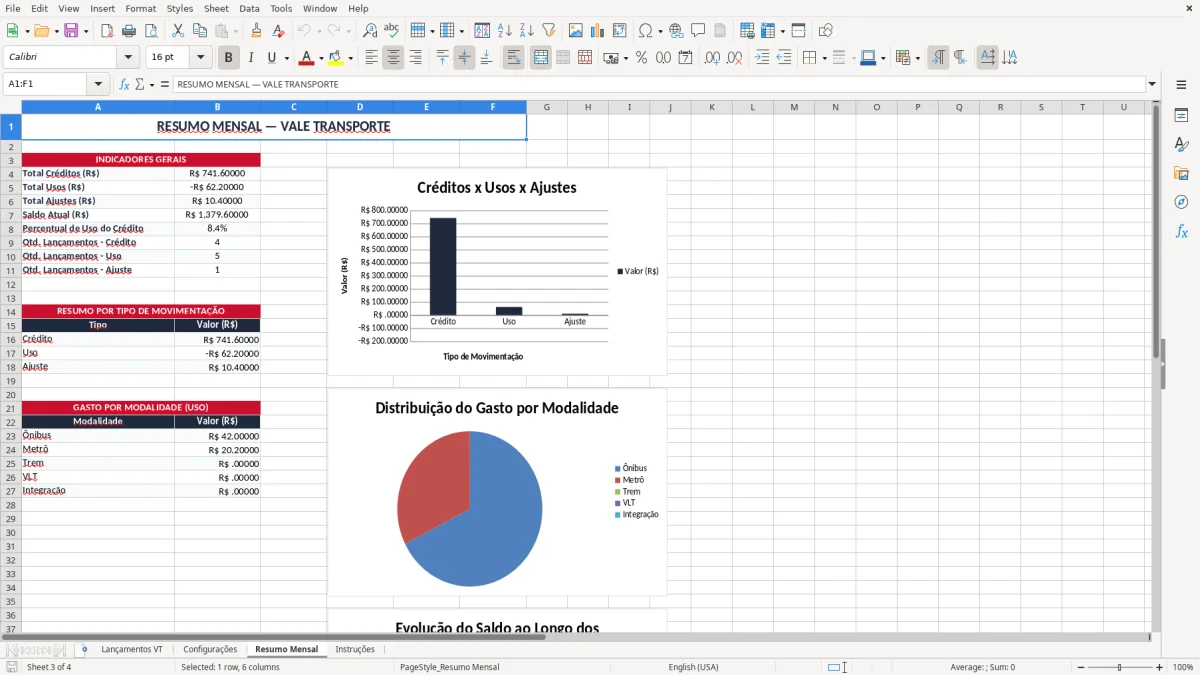The height and width of the screenshot is (675, 1200).
Task: Click the Insert Chart icon
Action: tap(598, 31)
